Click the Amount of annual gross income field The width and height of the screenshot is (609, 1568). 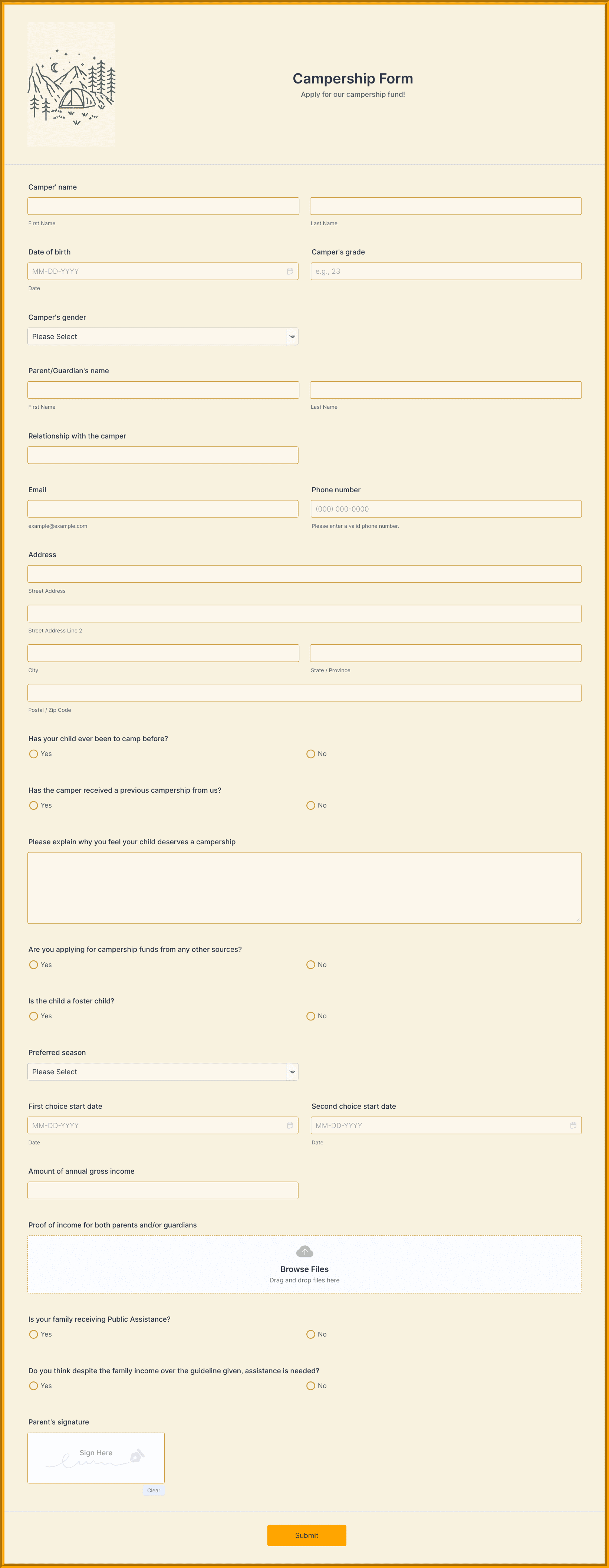click(162, 1191)
